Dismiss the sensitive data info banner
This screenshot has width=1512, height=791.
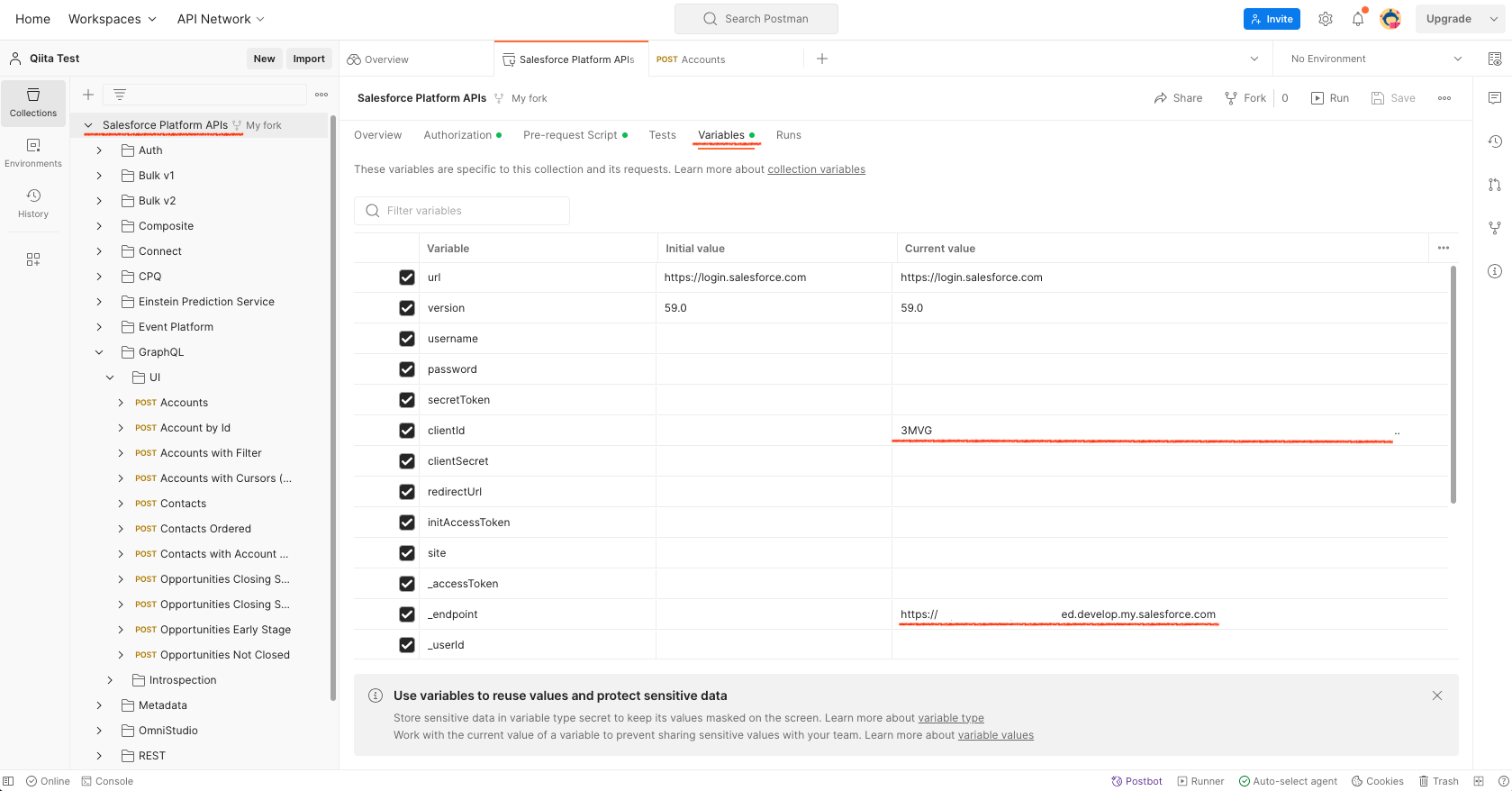pyautogui.click(x=1437, y=696)
